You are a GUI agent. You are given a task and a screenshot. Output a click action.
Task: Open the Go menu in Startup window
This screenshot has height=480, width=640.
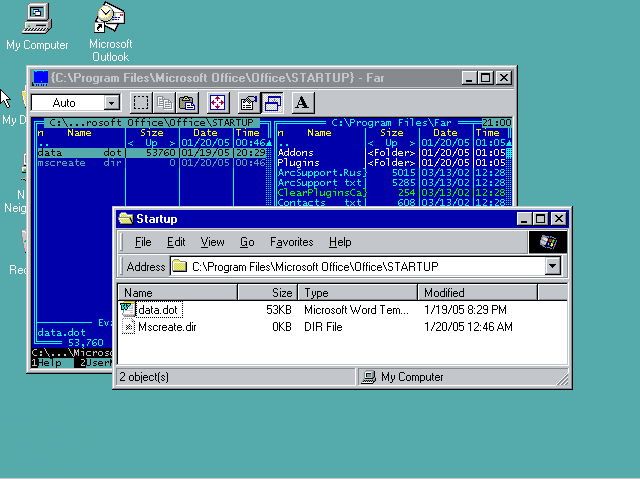(x=247, y=242)
